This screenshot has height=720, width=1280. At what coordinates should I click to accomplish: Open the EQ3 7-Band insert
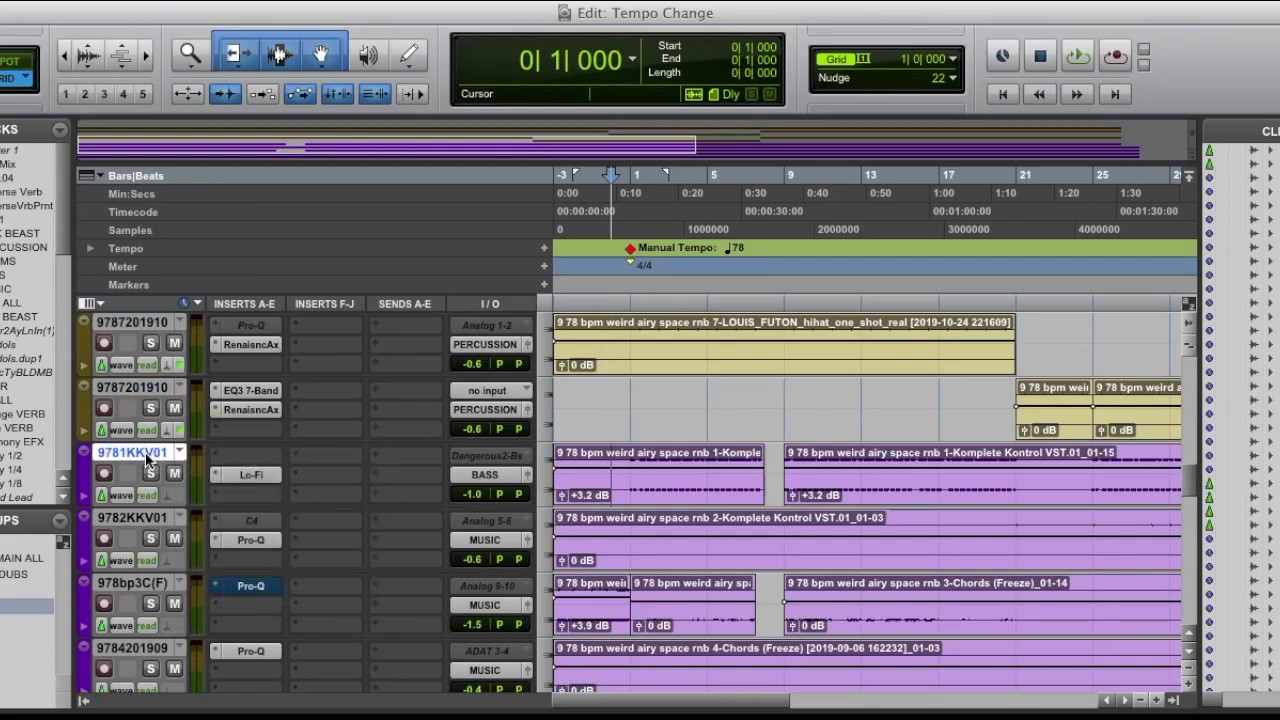pos(251,390)
